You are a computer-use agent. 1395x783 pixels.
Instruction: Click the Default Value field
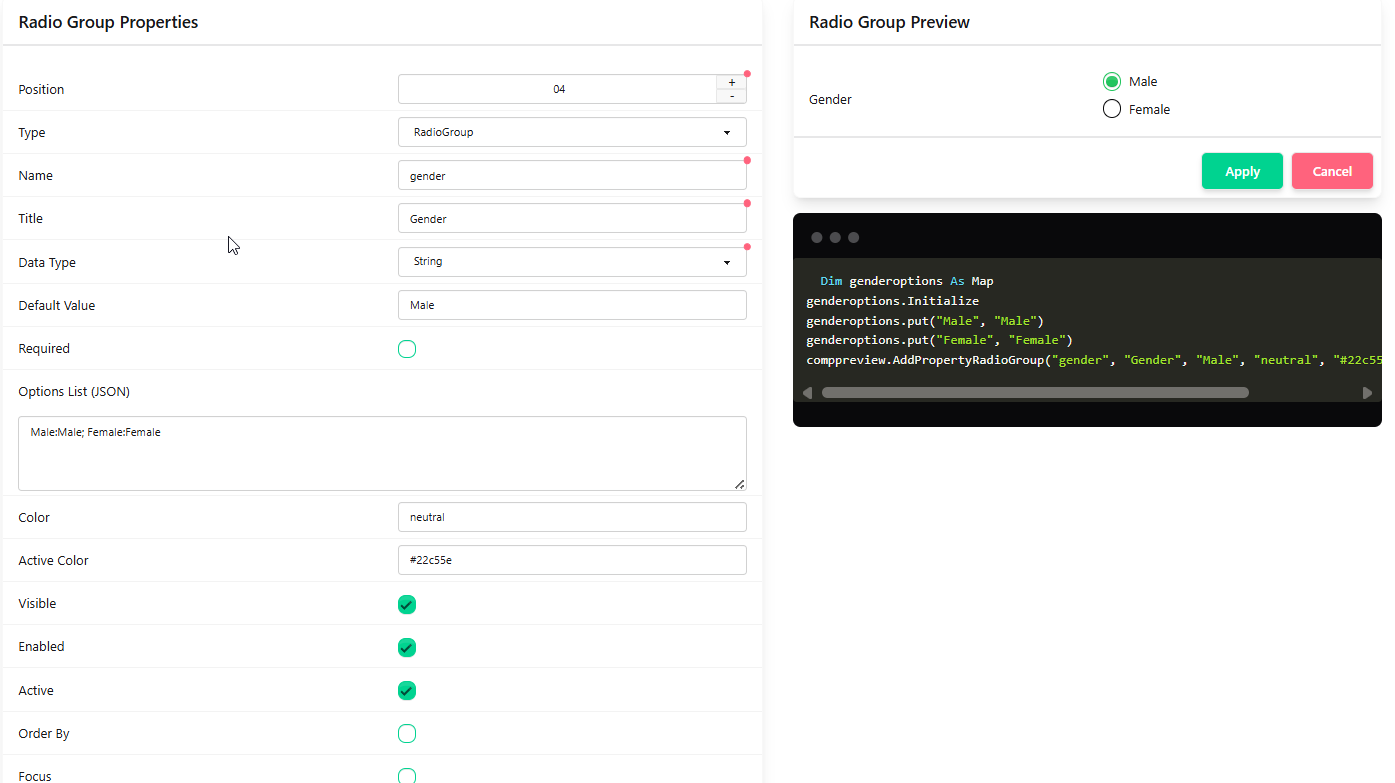click(x=572, y=305)
